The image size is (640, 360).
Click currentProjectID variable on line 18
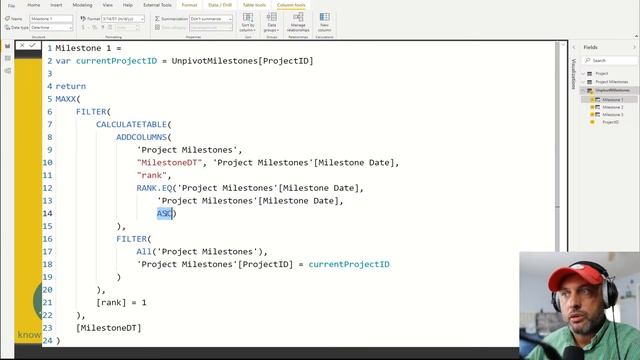click(349, 264)
